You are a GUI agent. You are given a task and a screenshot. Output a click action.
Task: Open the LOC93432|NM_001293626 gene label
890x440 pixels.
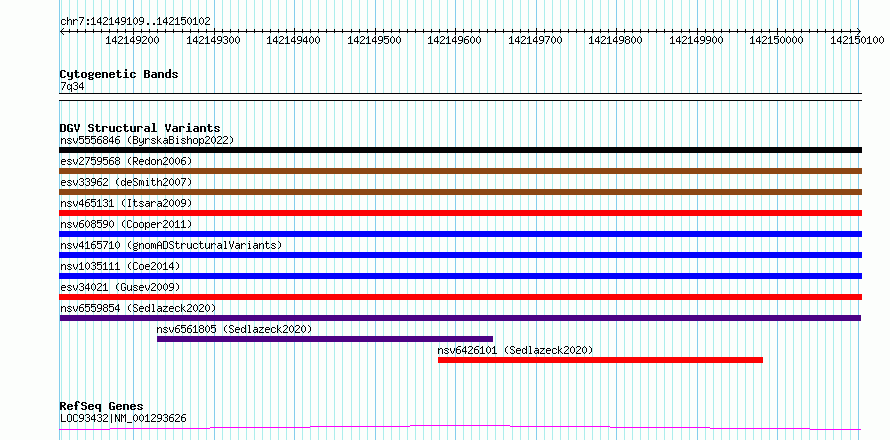(x=123, y=419)
